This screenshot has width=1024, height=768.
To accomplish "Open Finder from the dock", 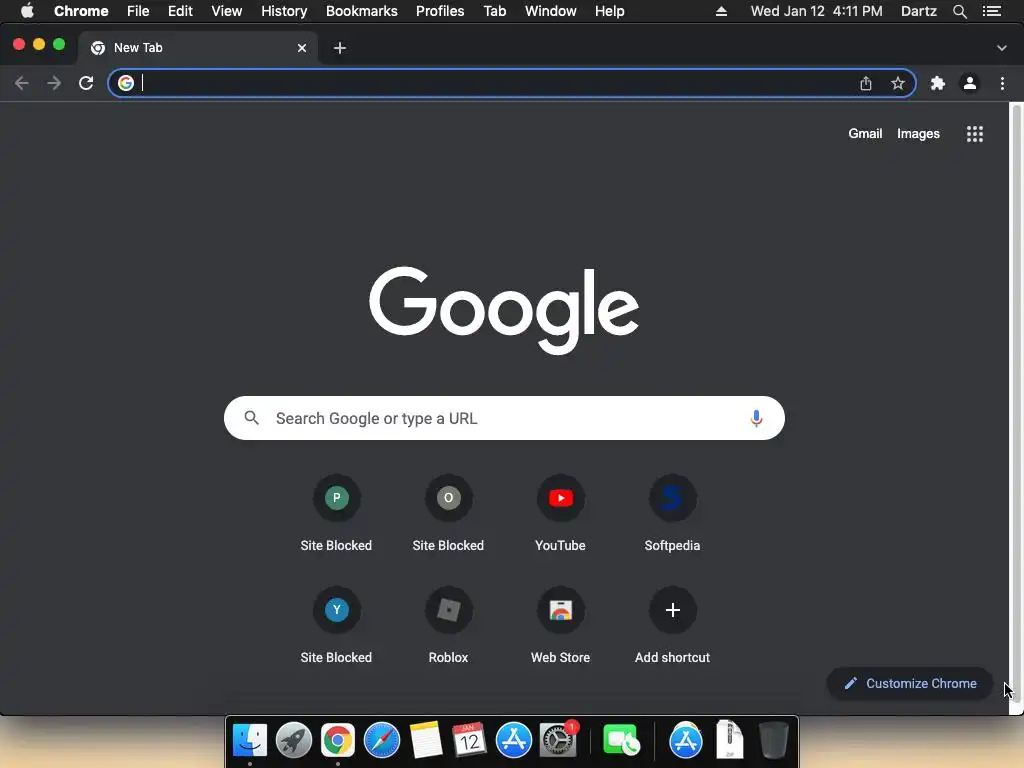I will tap(250, 740).
